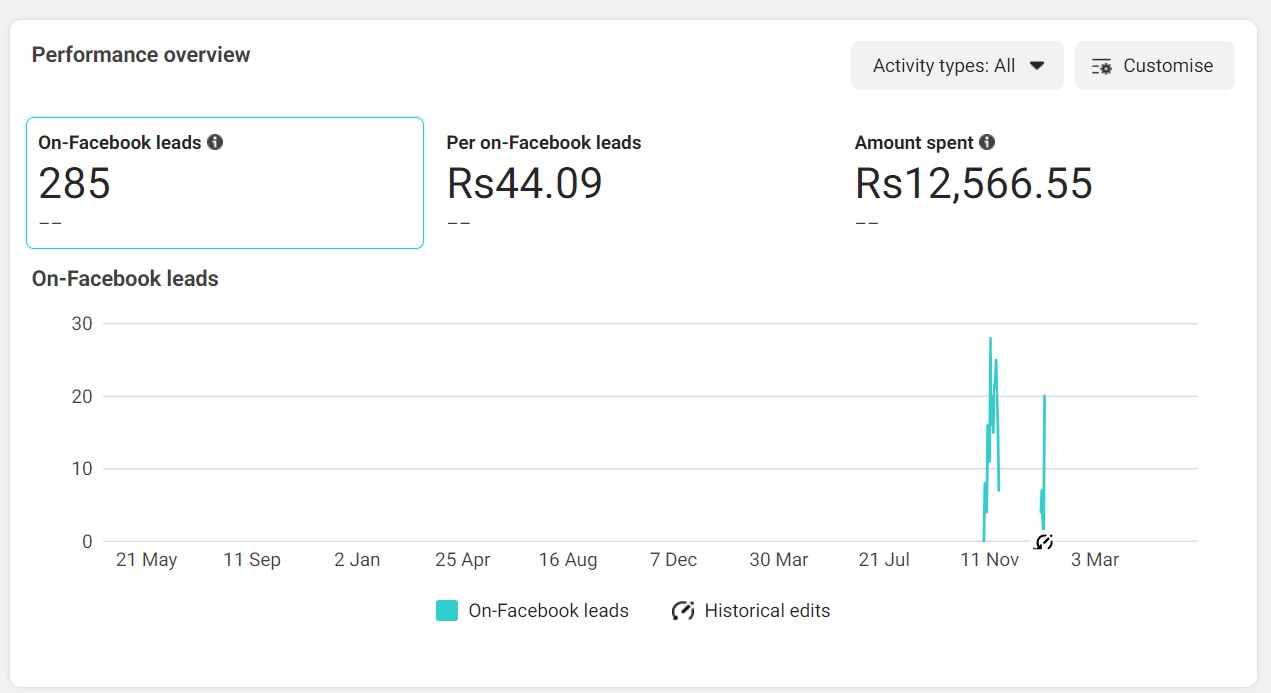The image size is (1271, 693).
Task: Click the info icon beside On-Facebook leads
Action: click(215, 142)
